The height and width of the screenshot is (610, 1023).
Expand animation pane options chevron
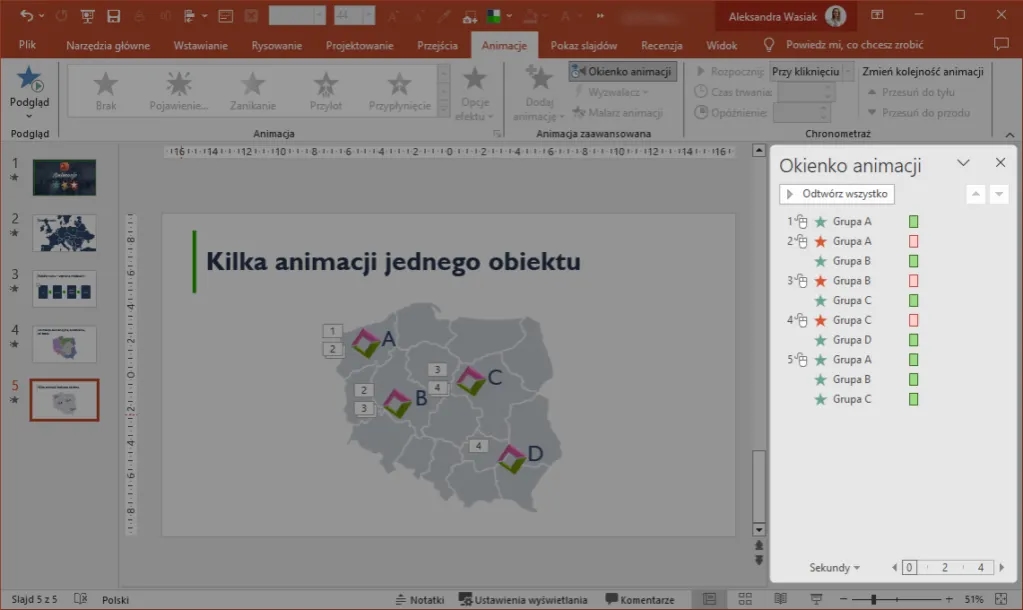pyautogui.click(x=964, y=163)
